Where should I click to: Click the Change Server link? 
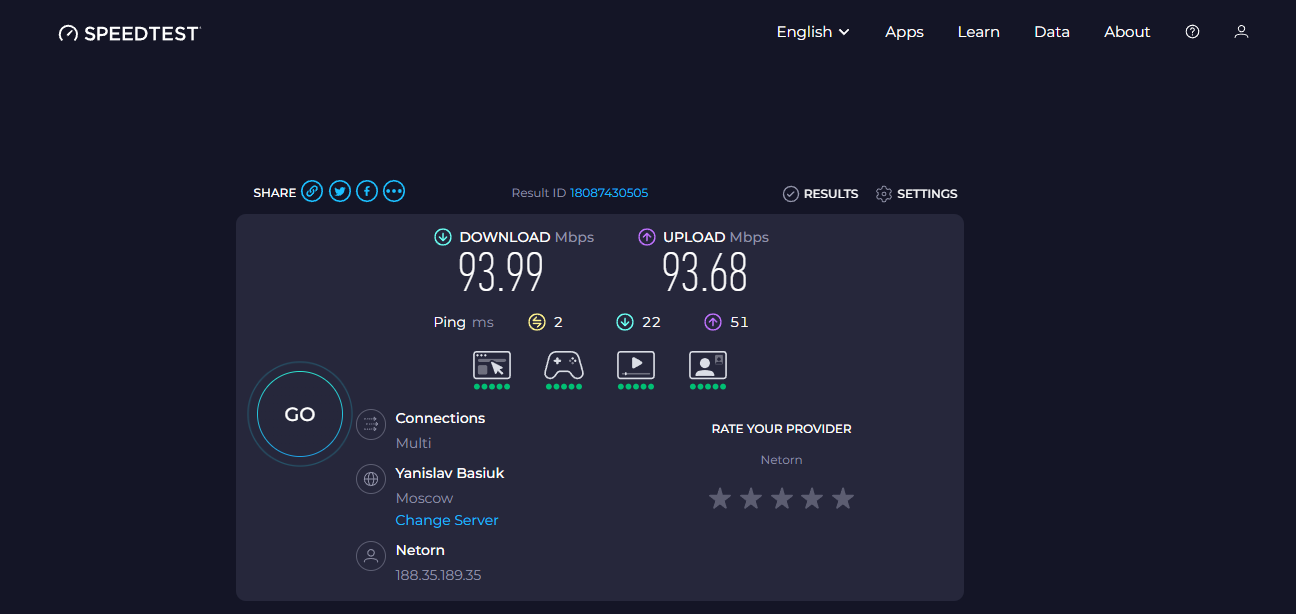click(447, 520)
